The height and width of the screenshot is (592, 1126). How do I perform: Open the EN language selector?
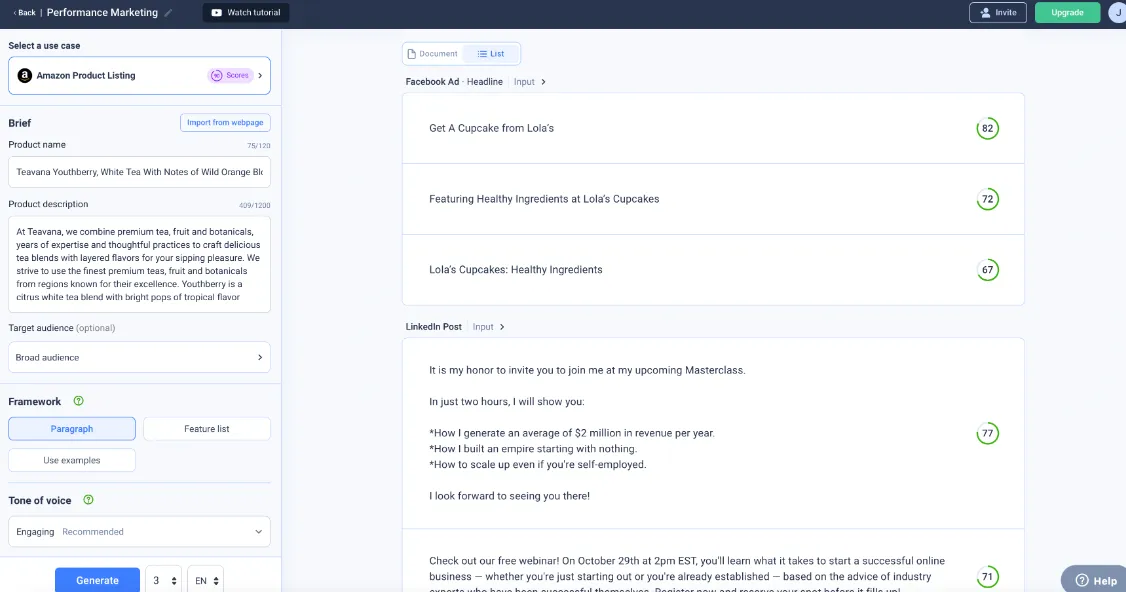click(x=205, y=581)
